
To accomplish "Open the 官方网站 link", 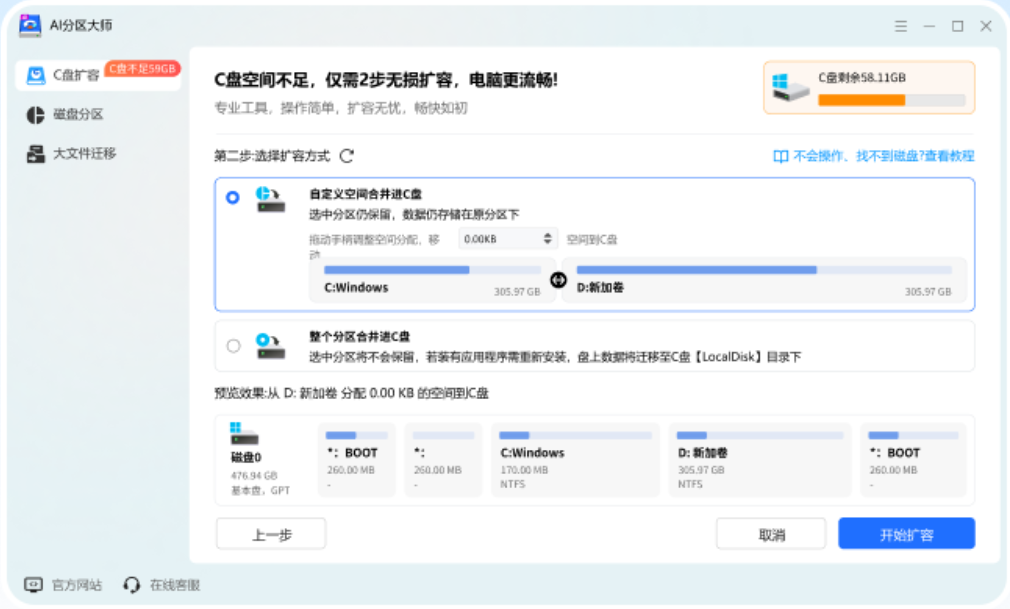I will pos(77,585).
